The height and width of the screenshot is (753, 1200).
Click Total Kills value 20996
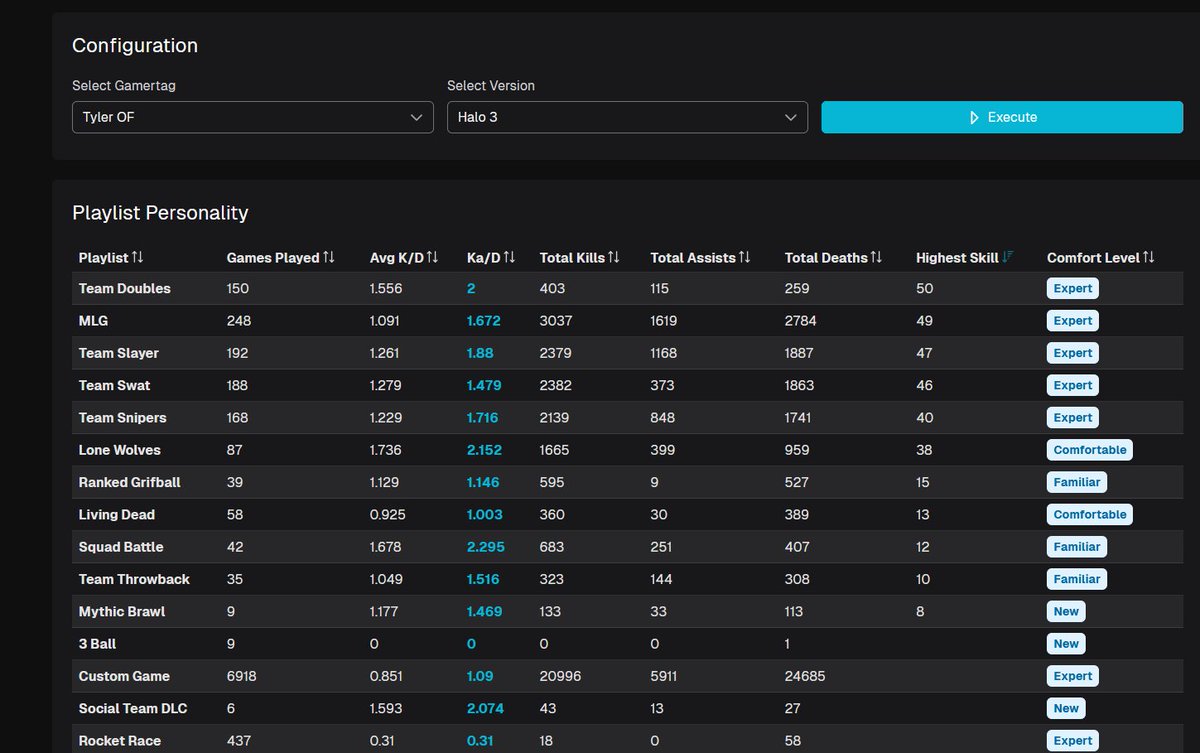point(560,676)
